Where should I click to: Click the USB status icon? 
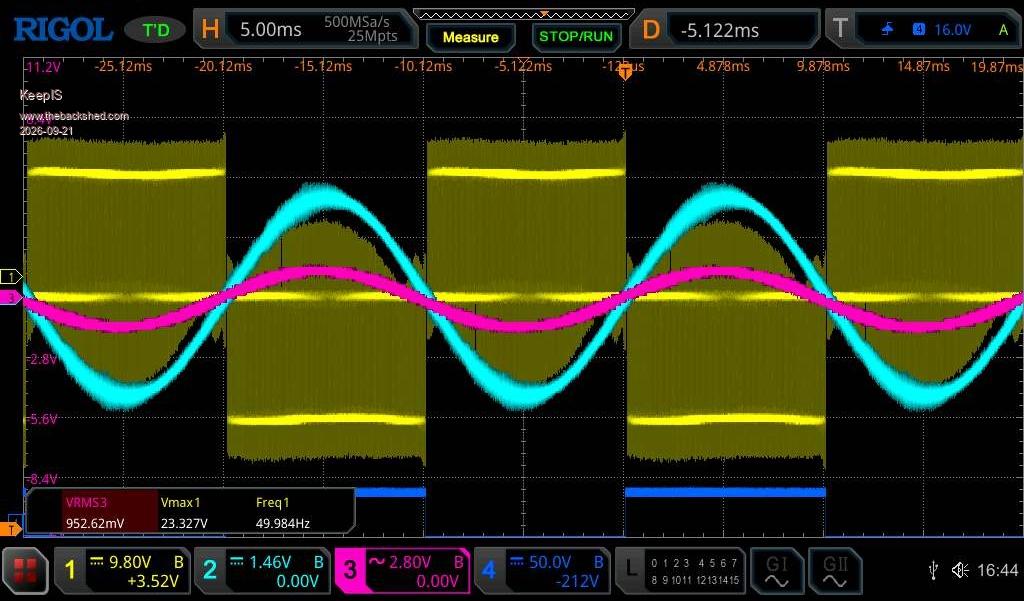(x=933, y=570)
